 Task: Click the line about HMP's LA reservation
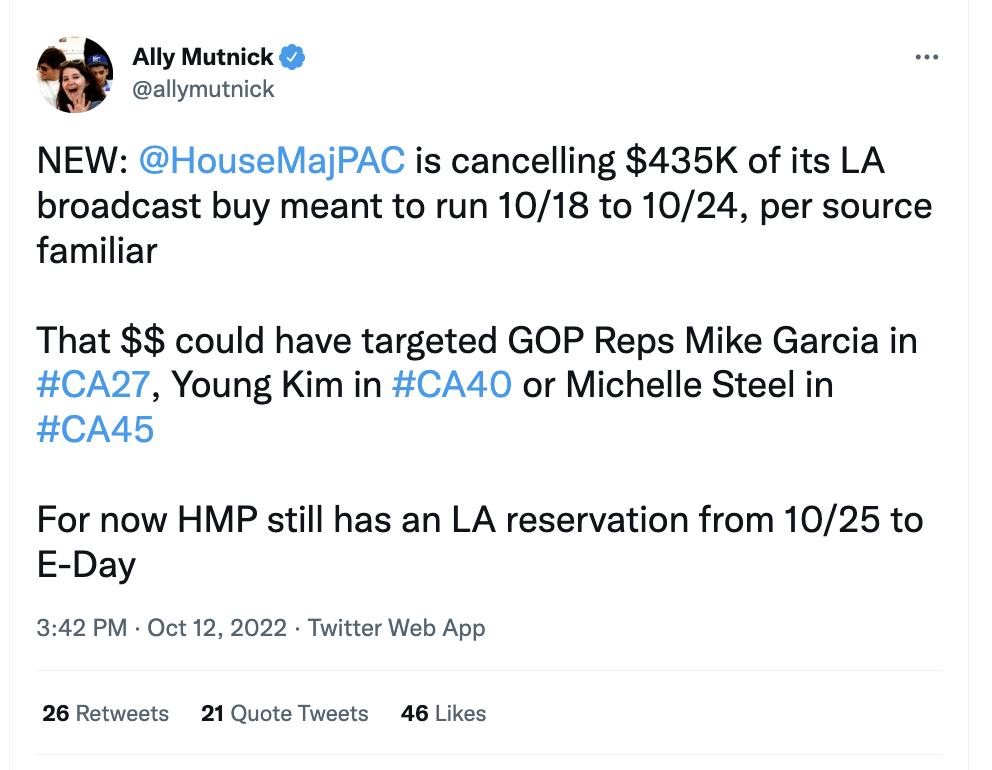[480, 520]
